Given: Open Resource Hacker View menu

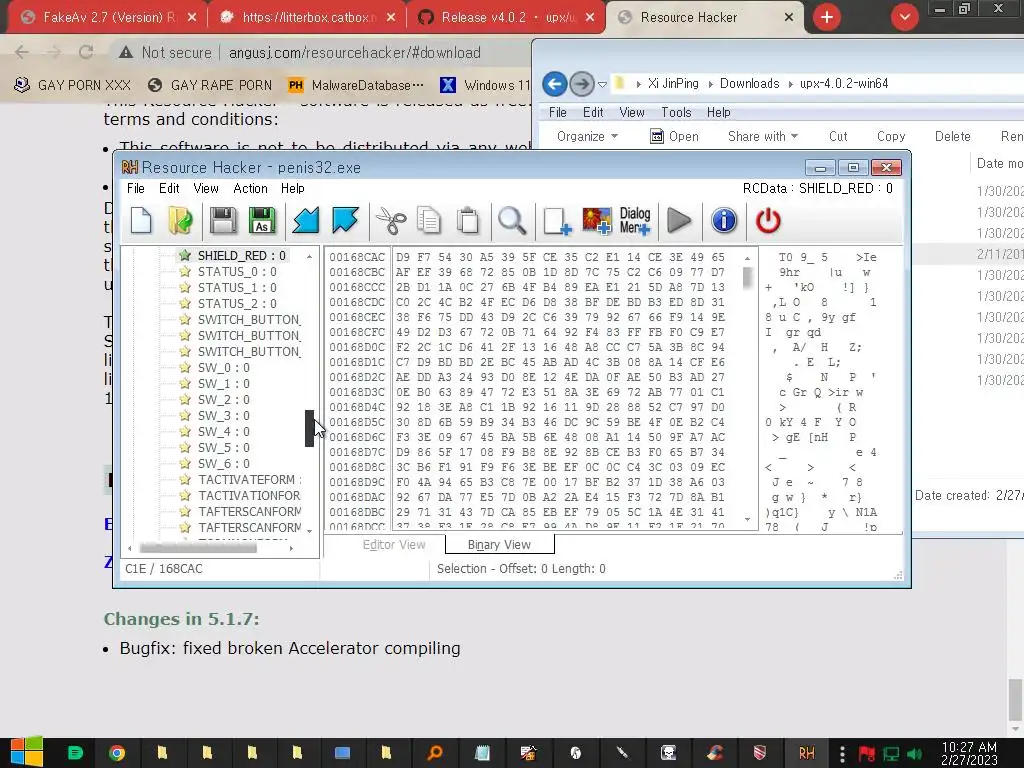Looking at the screenshot, I should click(x=206, y=188).
